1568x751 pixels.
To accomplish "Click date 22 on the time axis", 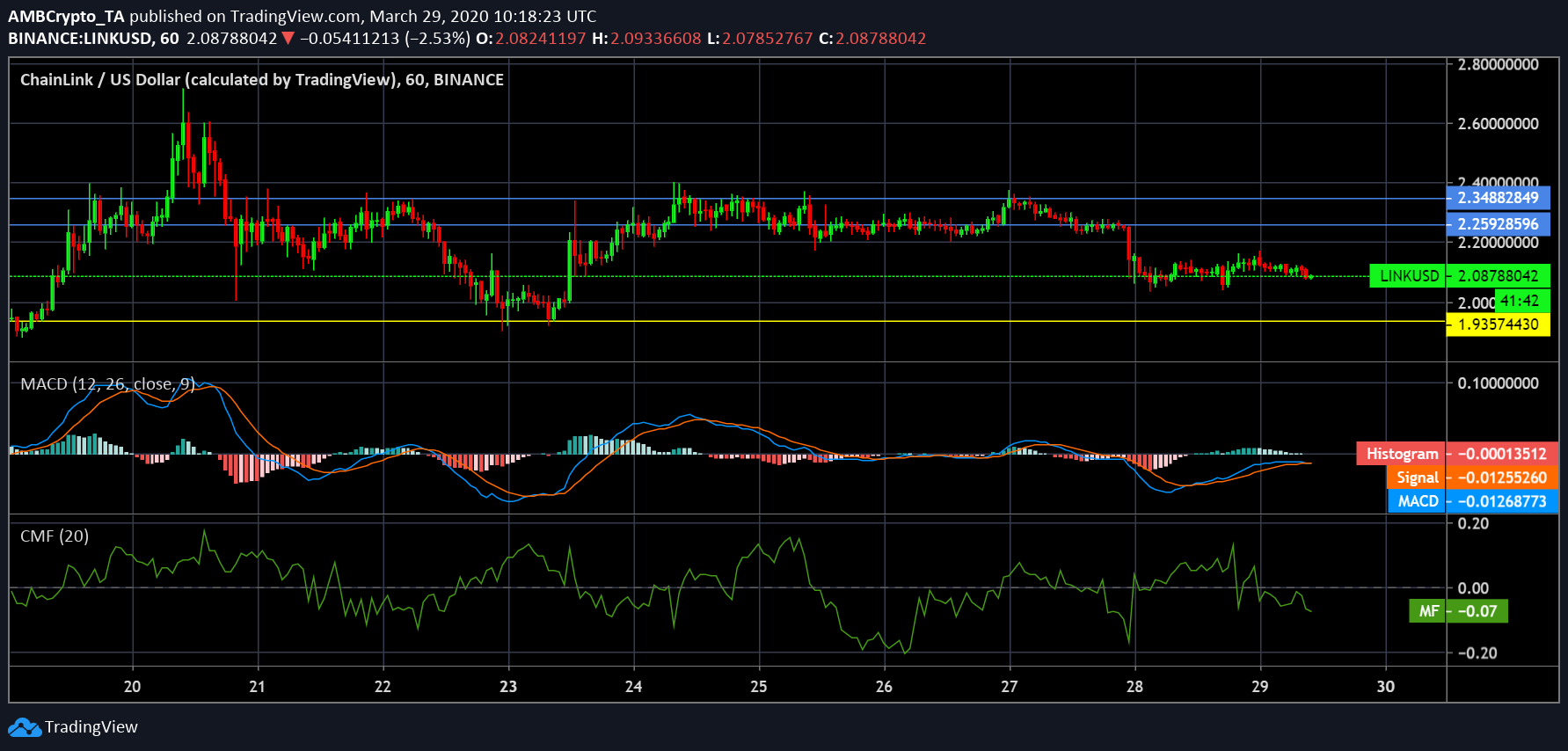I will (x=383, y=686).
